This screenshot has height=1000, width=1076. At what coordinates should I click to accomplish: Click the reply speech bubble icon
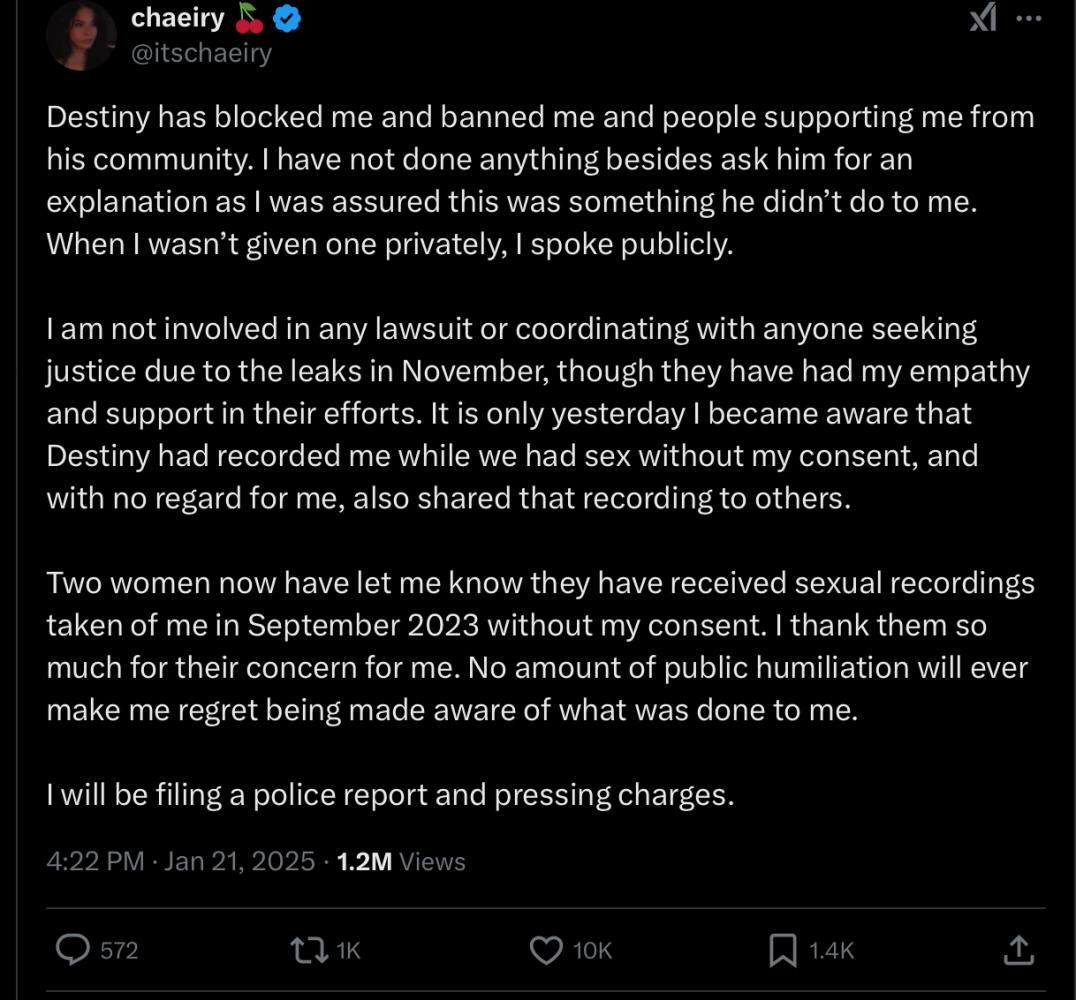[72, 949]
